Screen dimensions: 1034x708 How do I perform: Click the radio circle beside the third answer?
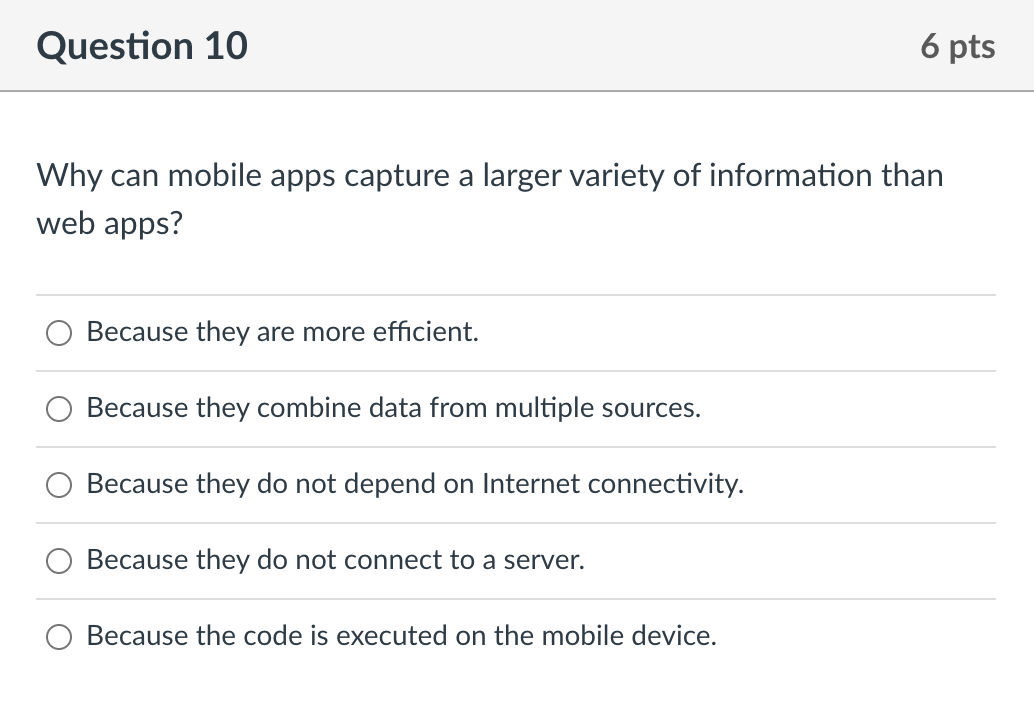(x=58, y=485)
